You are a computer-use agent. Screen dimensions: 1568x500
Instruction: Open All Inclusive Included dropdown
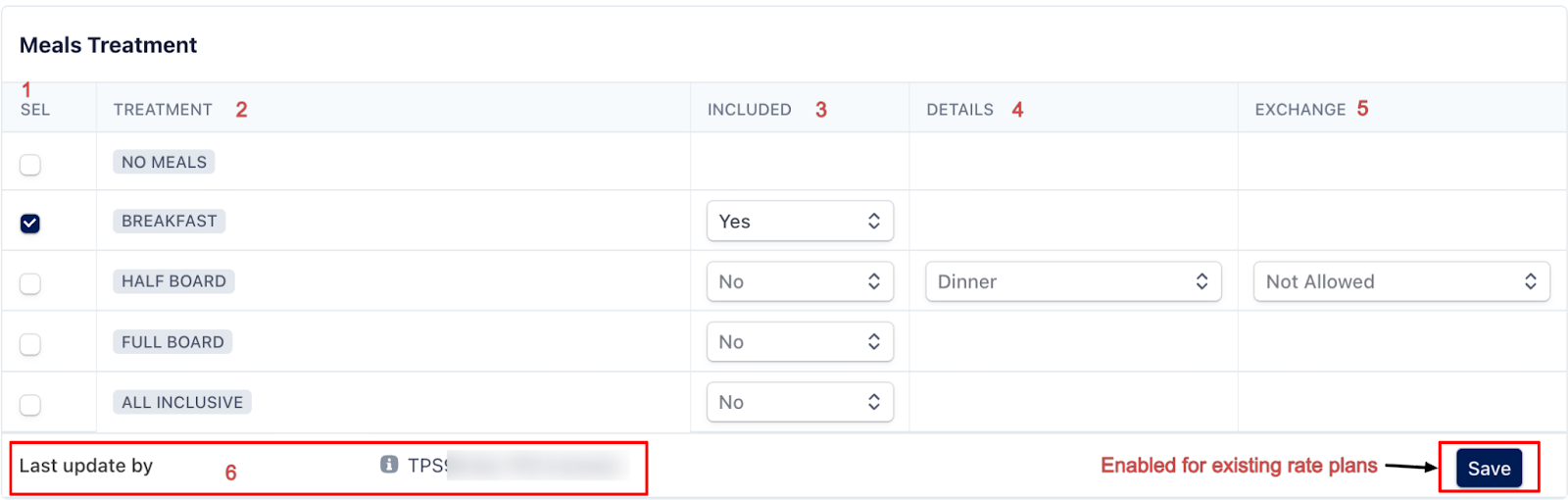click(x=800, y=402)
